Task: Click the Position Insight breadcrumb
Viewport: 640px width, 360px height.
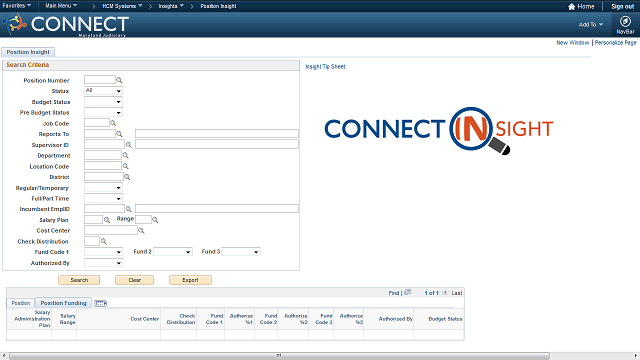Action: click(x=218, y=6)
